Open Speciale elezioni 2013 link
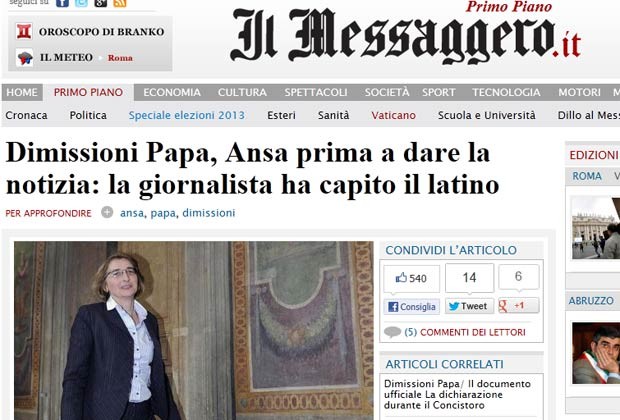The image size is (620, 420). pos(187,115)
